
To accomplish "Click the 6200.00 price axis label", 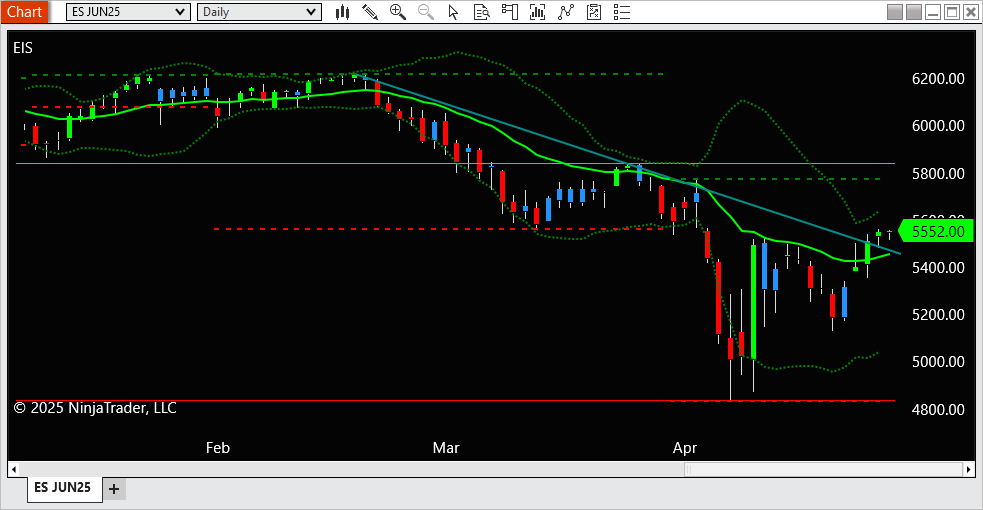I will pyautogui.click(x=938, y=78).
